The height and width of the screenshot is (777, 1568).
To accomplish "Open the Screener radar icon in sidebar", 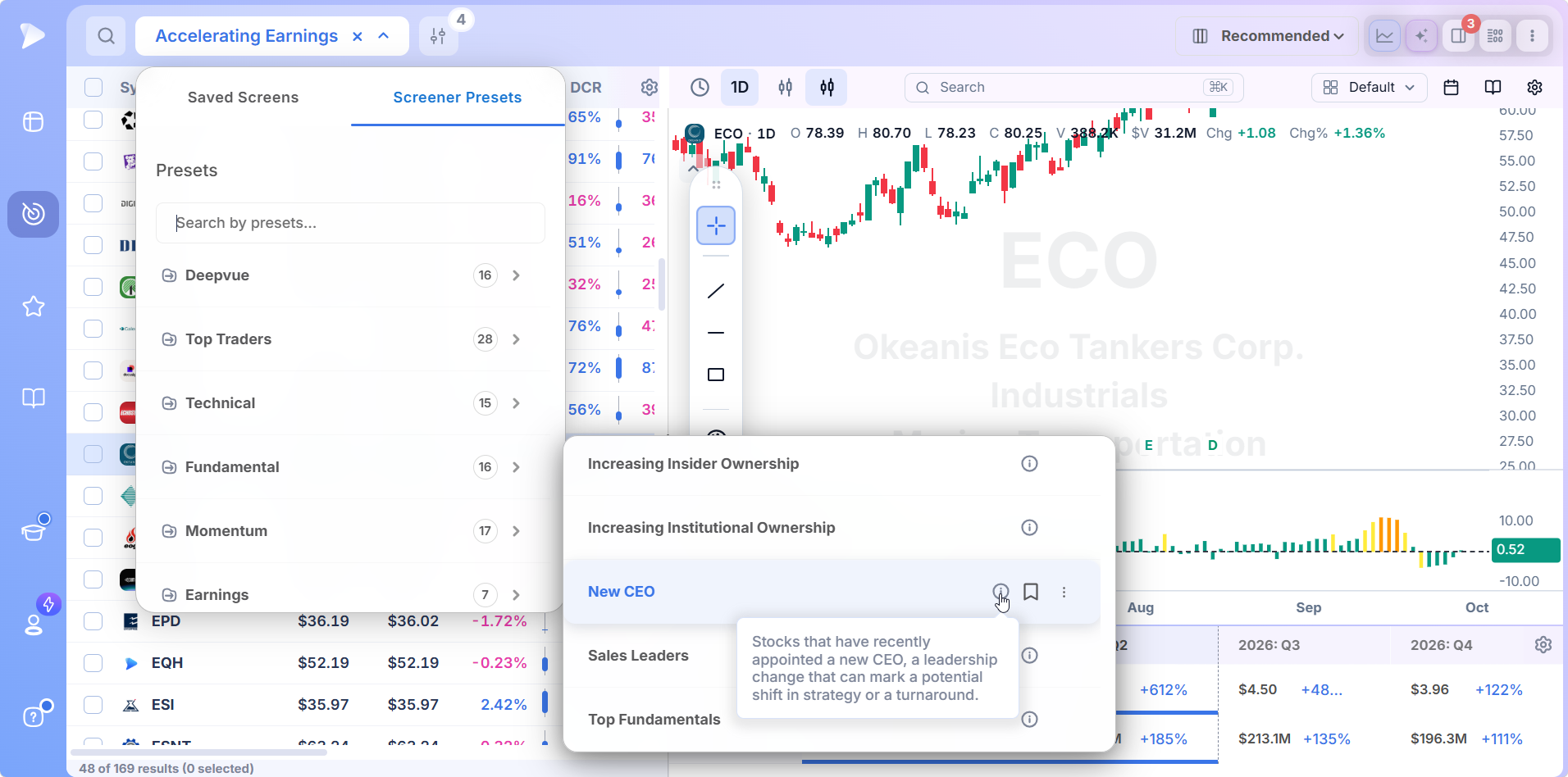I will point(34,214).
